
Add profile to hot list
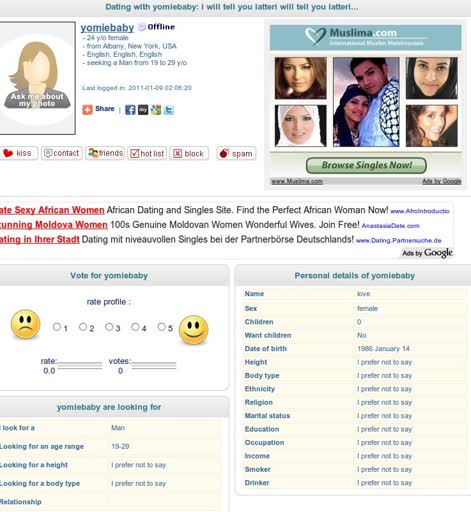(x=147, y=153)
